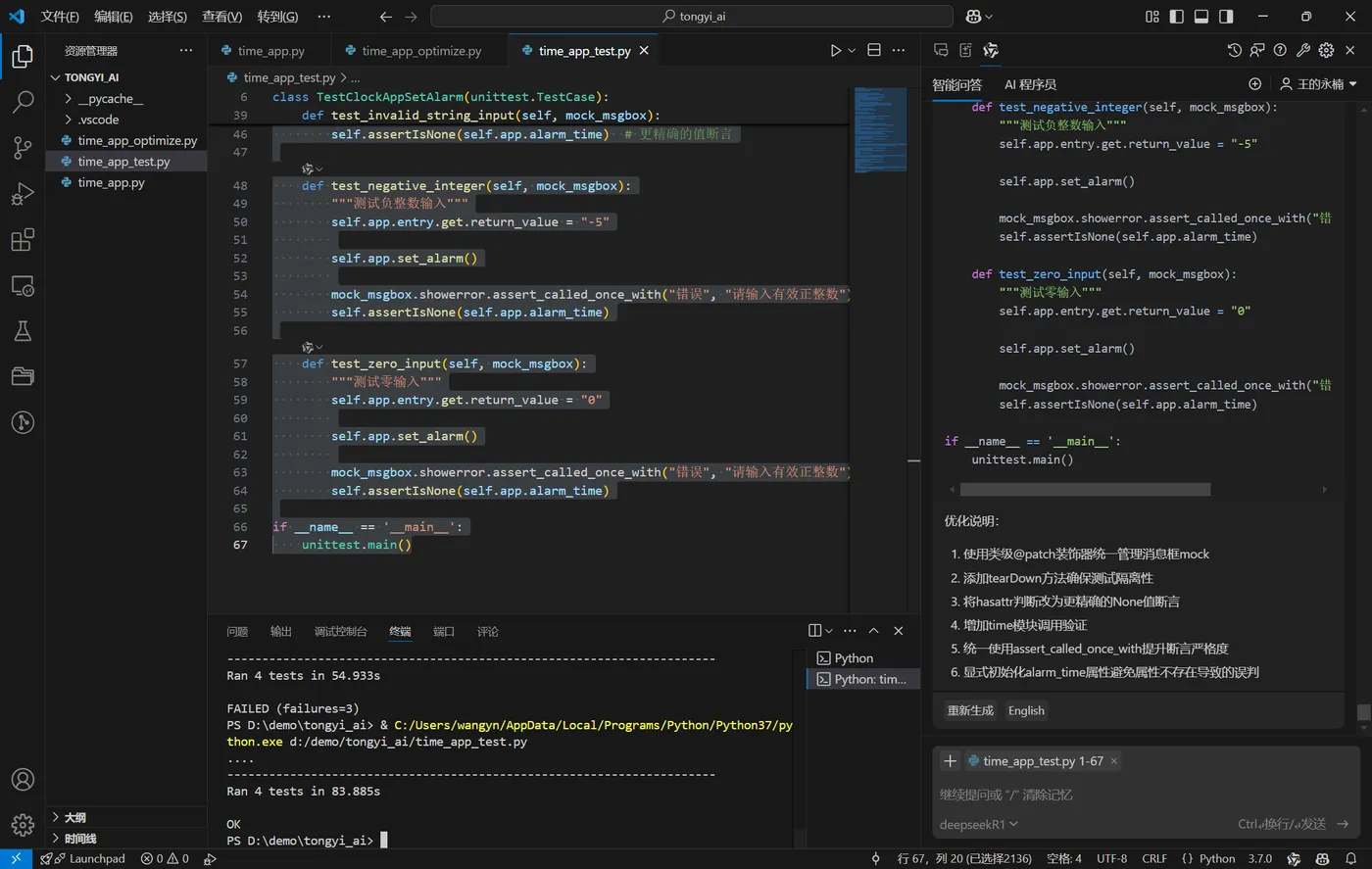Open the Extensions view
1372x869 pixels.
point(23,240)
